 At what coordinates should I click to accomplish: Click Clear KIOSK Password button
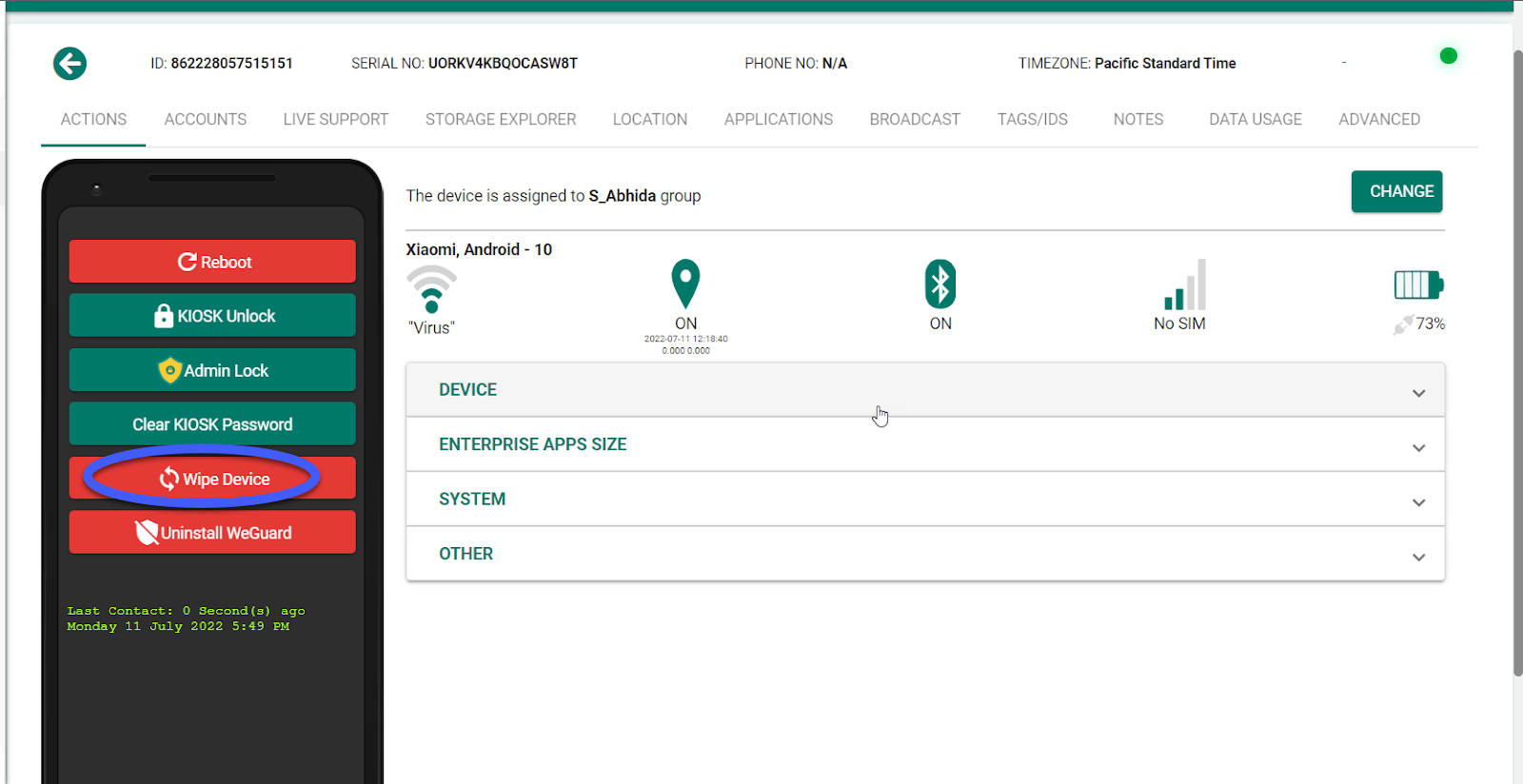pos(212,424)
